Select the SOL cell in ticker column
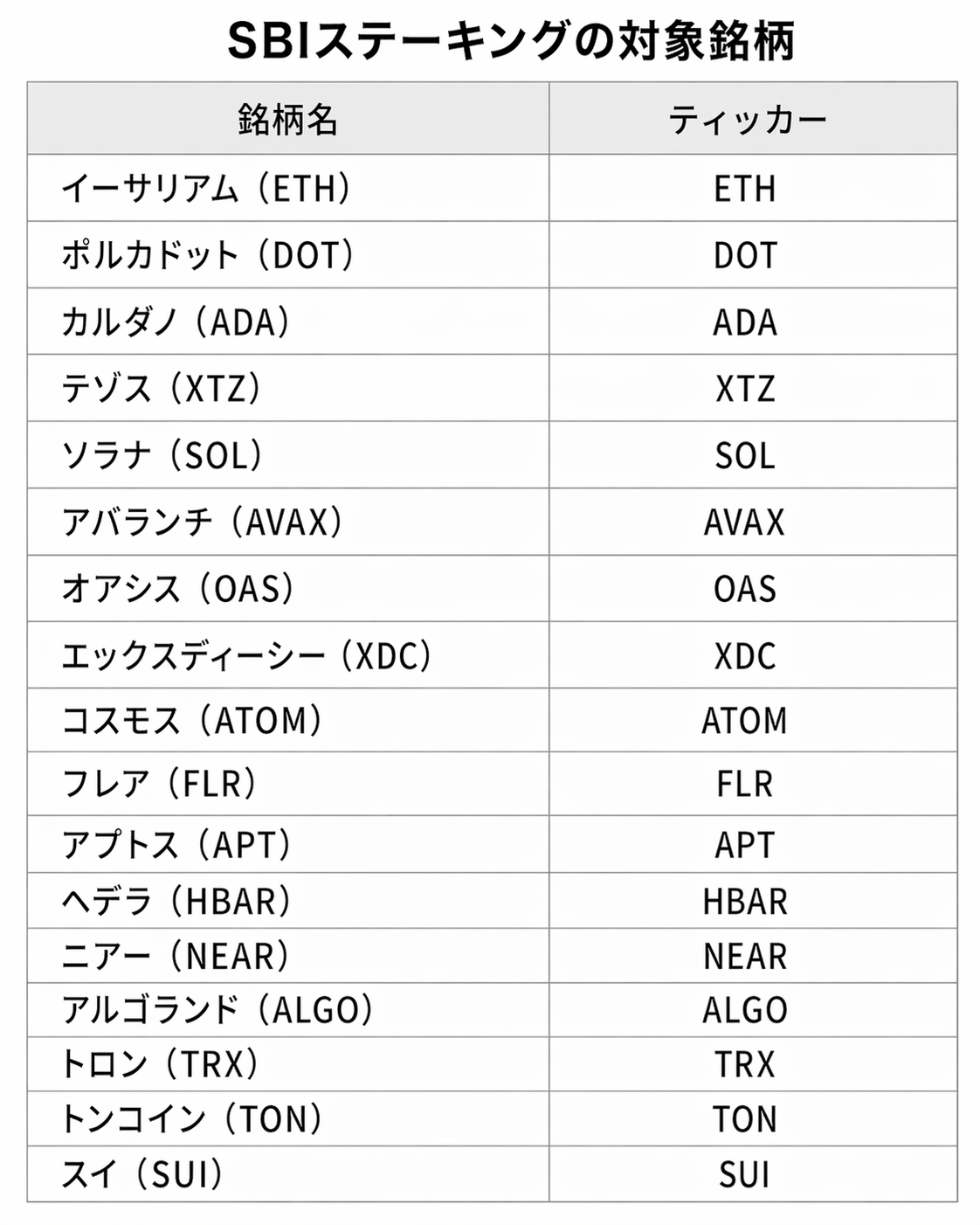Screen dimensions: 980x1225 (745, 455)
